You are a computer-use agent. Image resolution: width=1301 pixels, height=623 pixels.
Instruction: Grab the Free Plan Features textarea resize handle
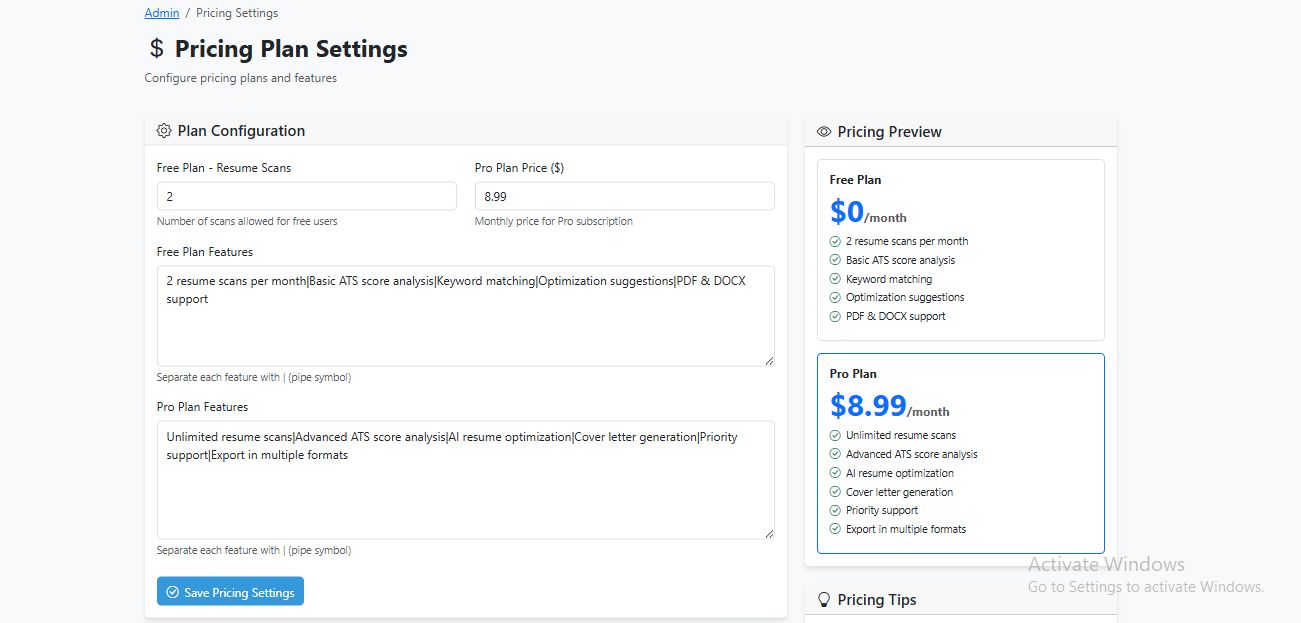tap(769, 361)
